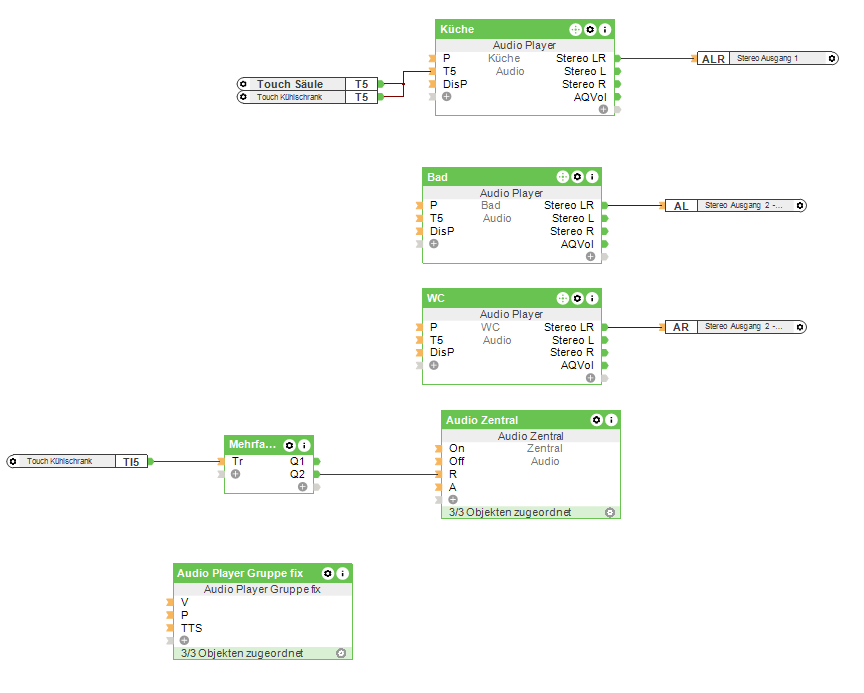This screenshot has height=693, width=864.
Task: Open settings gear on Bad block
Action: click(577, 177)
